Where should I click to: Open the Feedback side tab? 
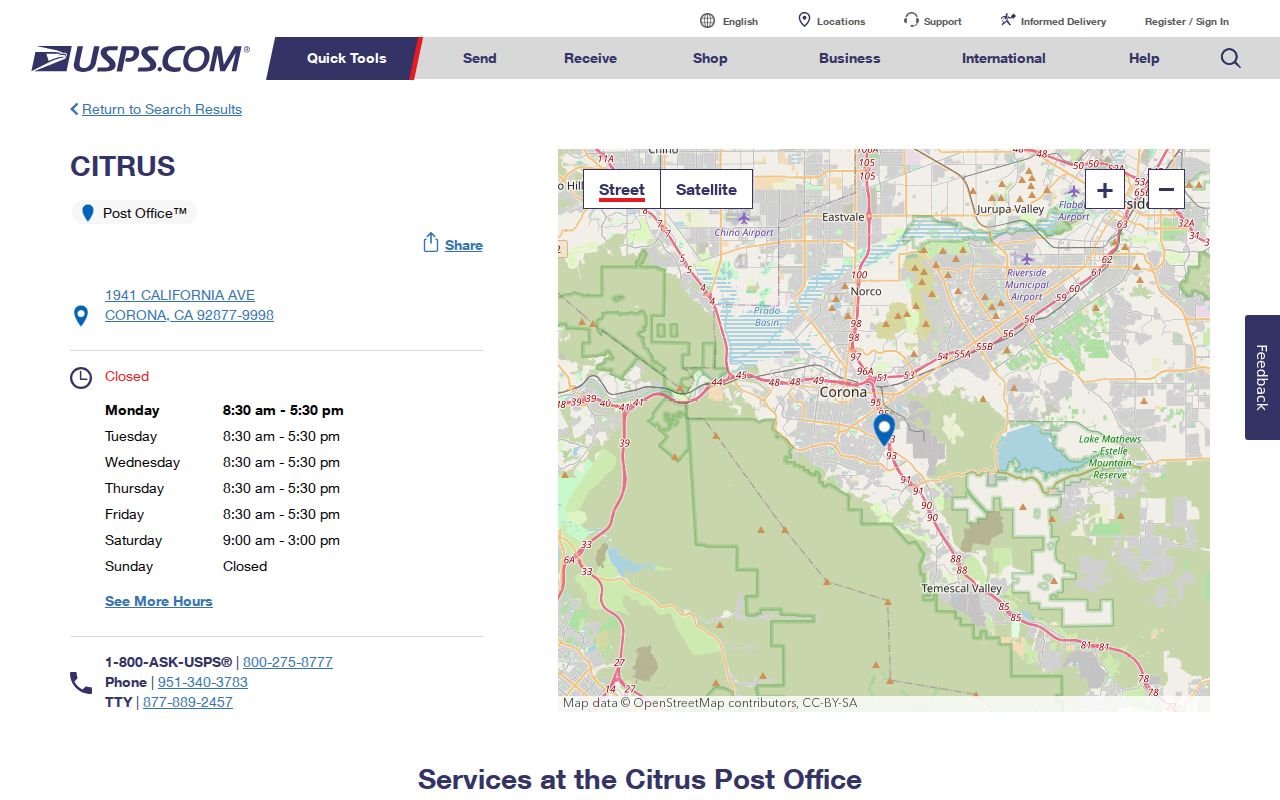click(x=1262, y=378)
